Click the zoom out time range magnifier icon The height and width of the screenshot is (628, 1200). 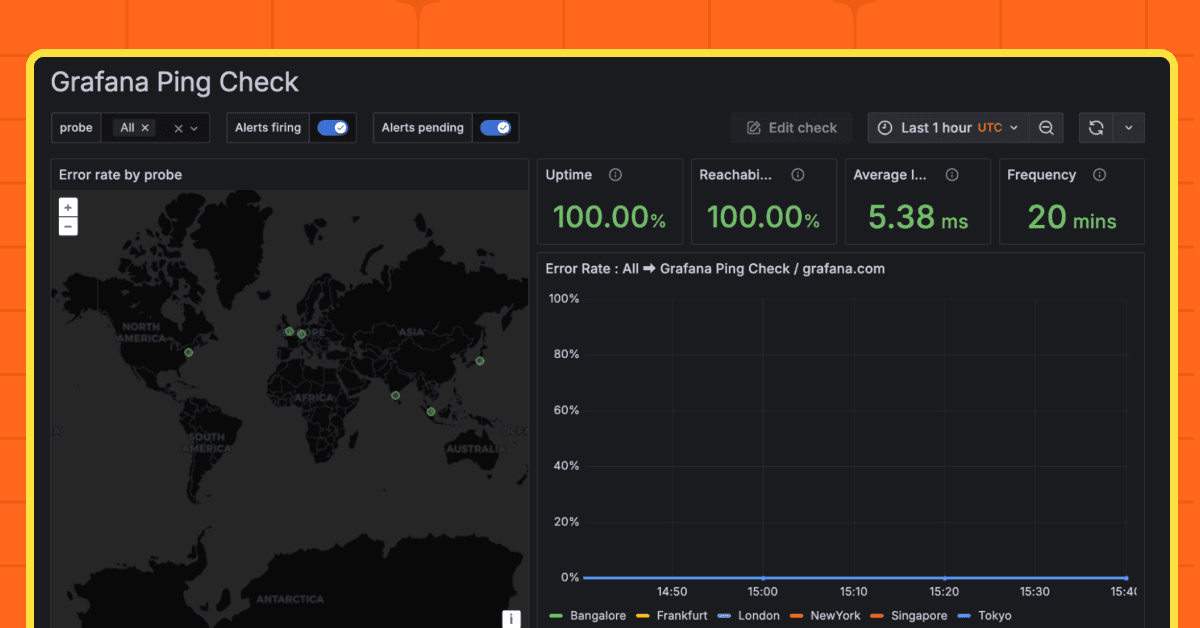click(1046, 127)
